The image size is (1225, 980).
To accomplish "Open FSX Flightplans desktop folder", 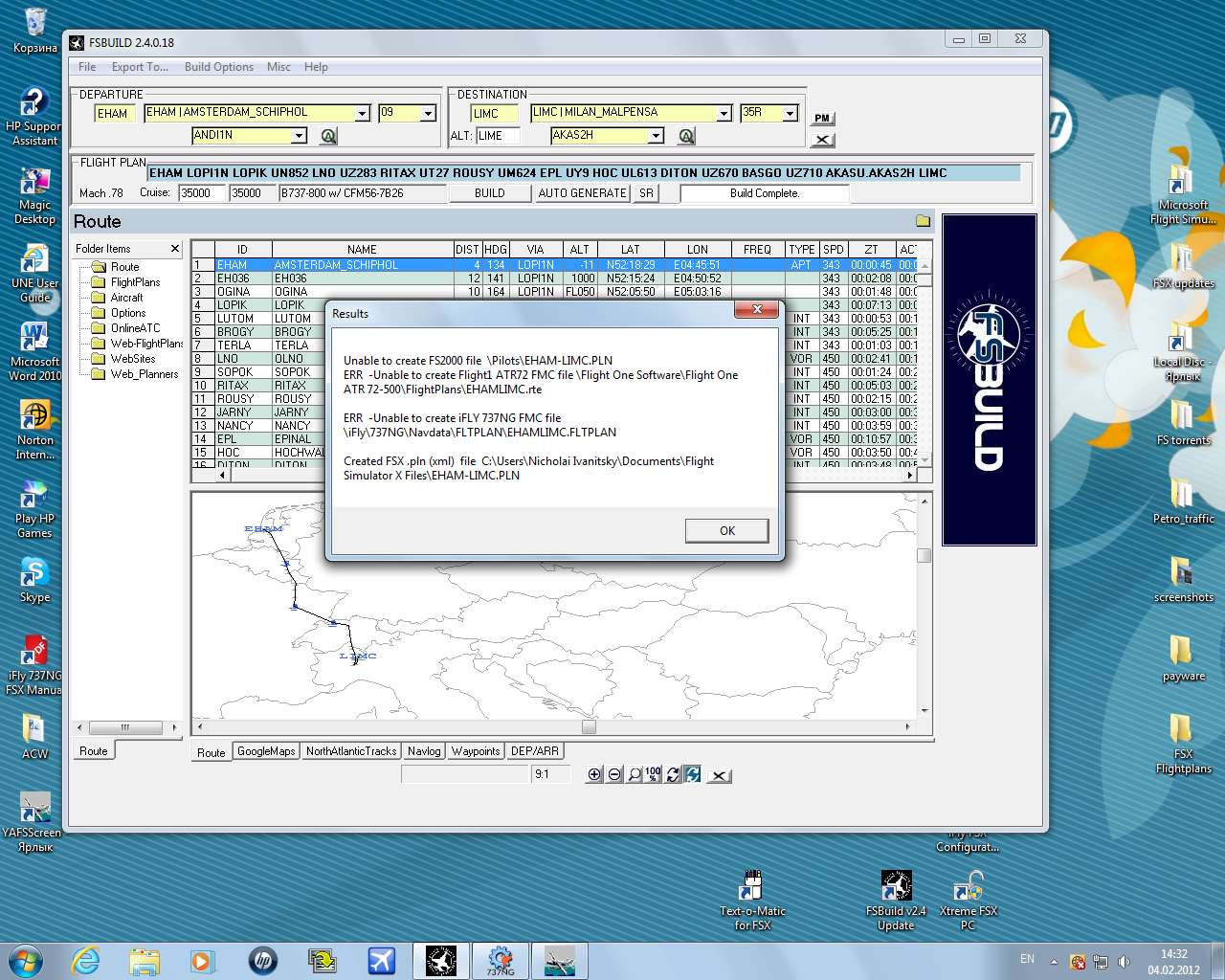I will pyautogui.click(x=1183, y=744).
